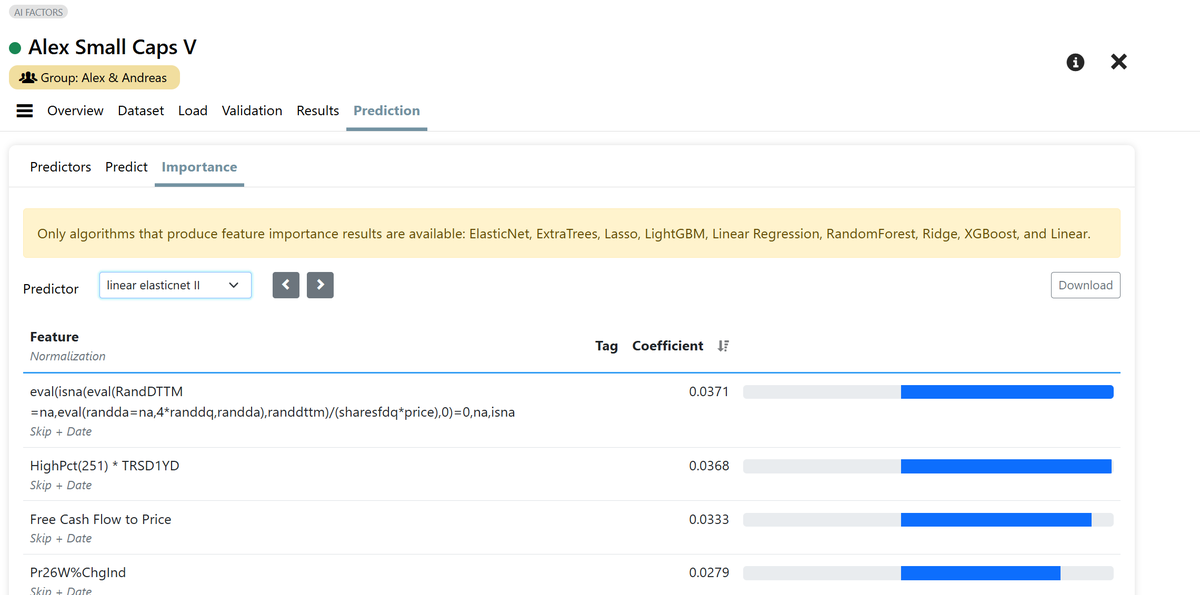This screenshot has width=1200, height=595.
Task: Select the Pr26W%ChgInd feature row
Action: click(571, 577)
